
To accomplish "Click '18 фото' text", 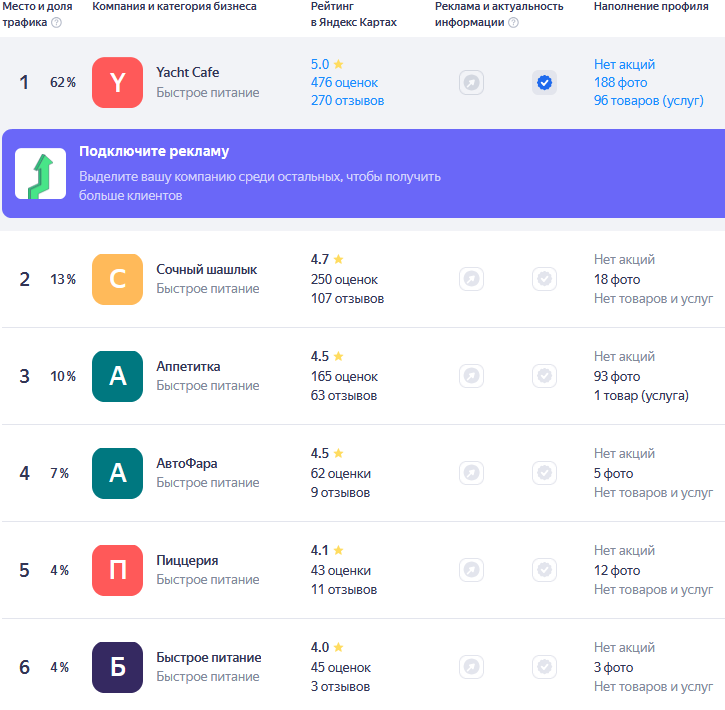I will point(617,280).
